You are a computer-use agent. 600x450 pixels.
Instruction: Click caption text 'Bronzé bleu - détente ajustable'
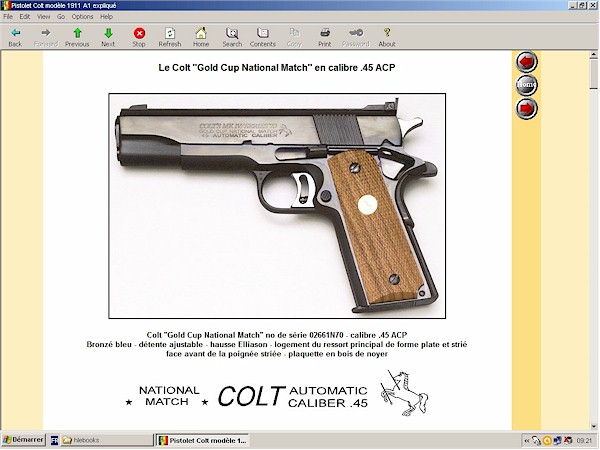coord(145,344)
